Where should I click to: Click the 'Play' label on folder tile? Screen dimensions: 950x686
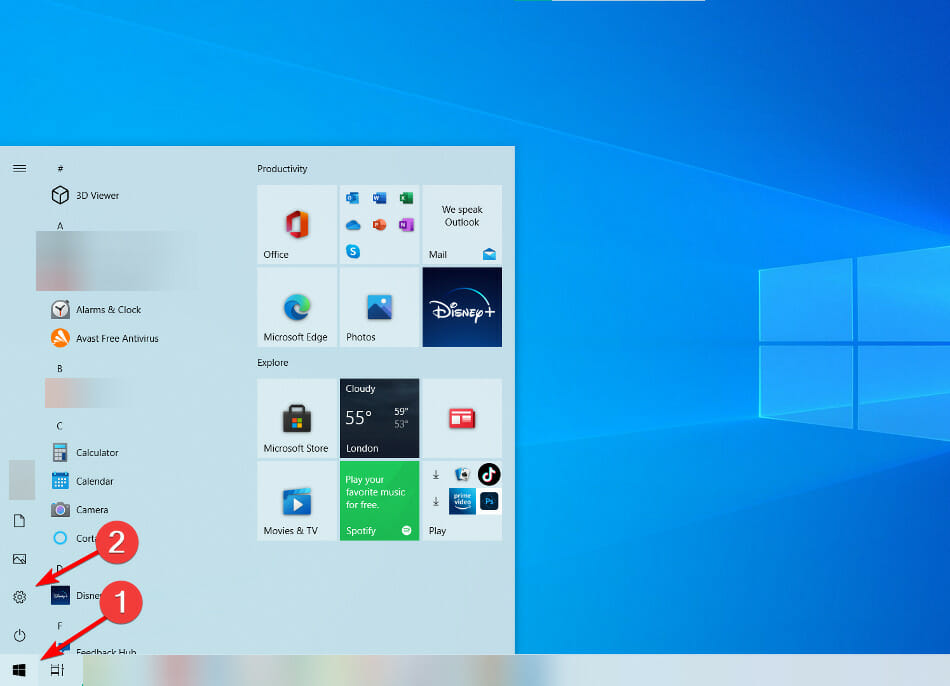(437, 531)
